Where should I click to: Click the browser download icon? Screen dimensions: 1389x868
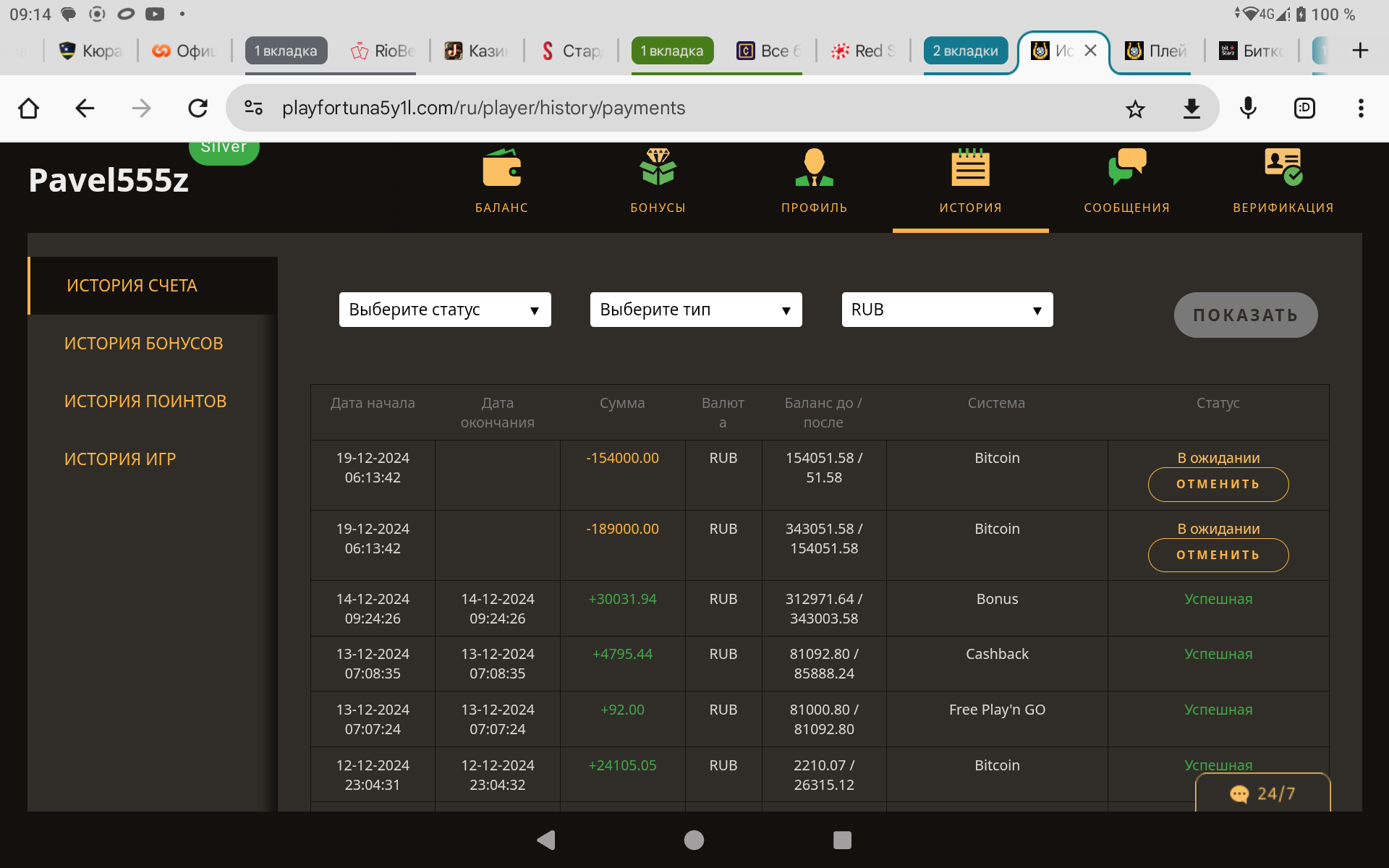[1192, 109]
